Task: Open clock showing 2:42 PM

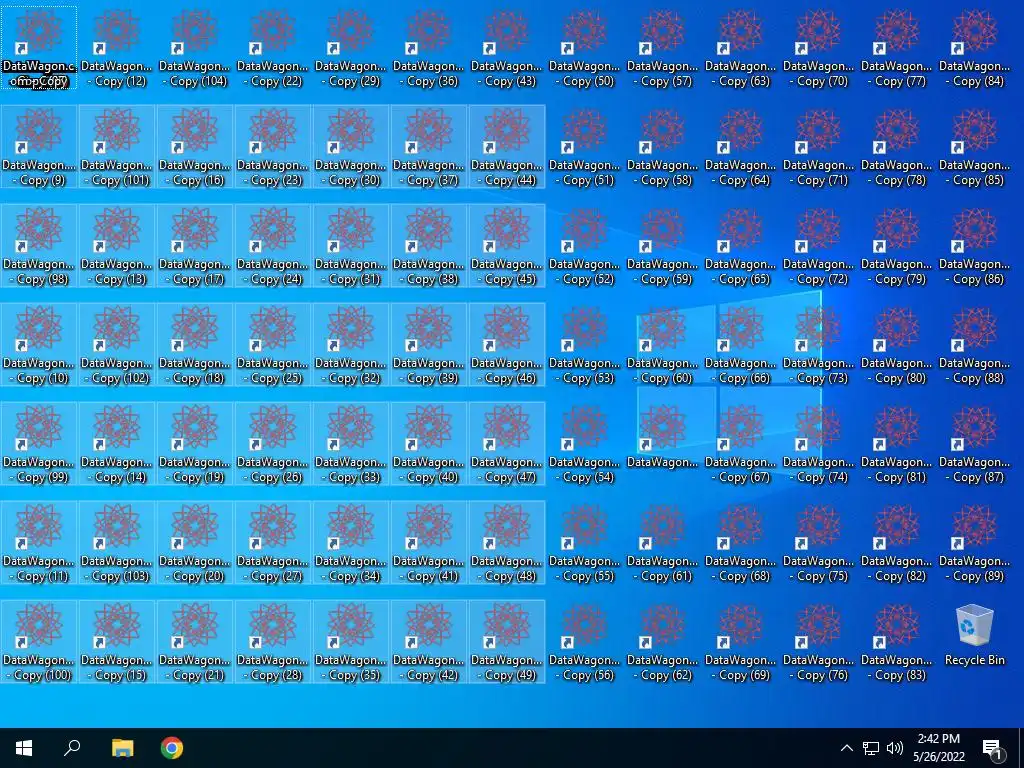Action: click(x=938, y=748)
